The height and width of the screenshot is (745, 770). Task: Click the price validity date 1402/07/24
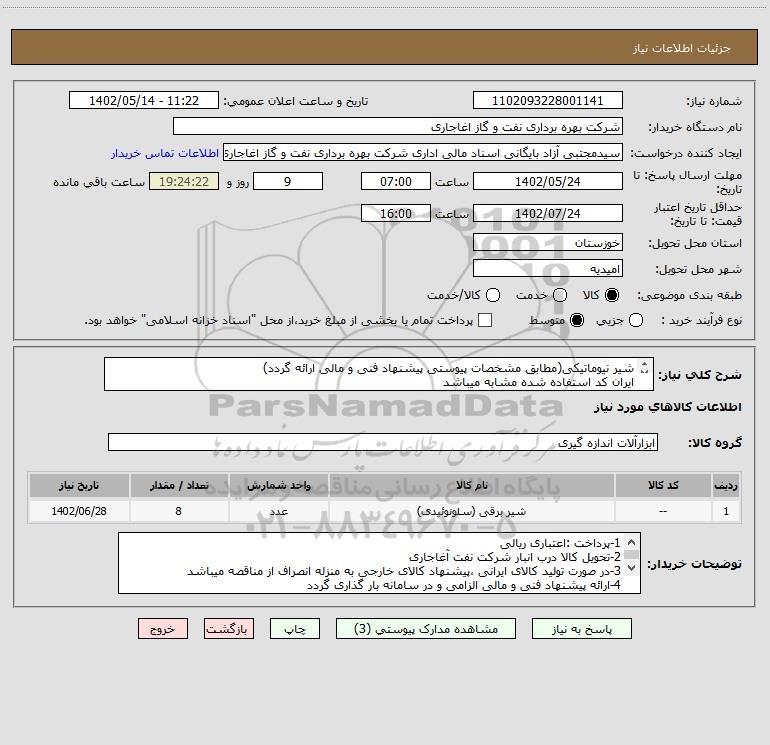click(x=548, y=214)
